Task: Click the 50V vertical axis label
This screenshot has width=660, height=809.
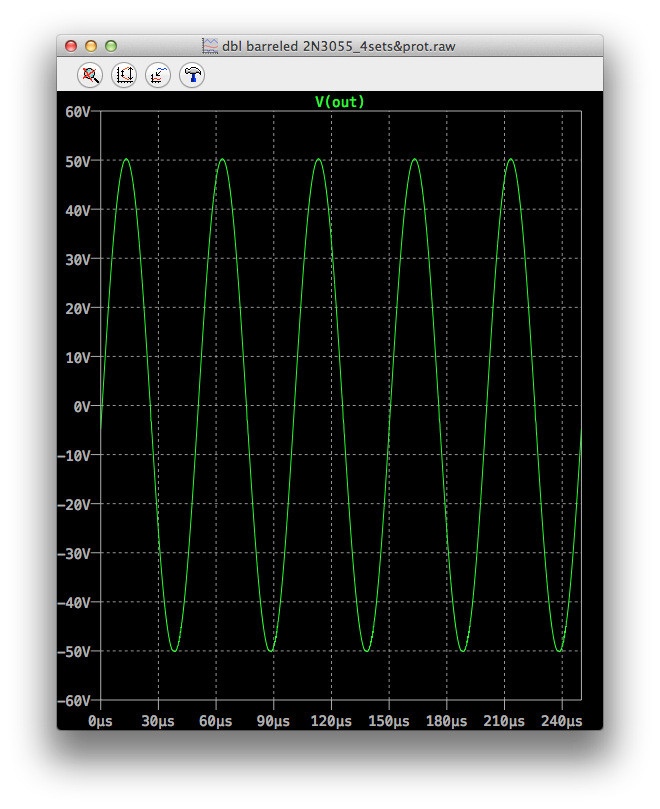Action: point(78,161)
